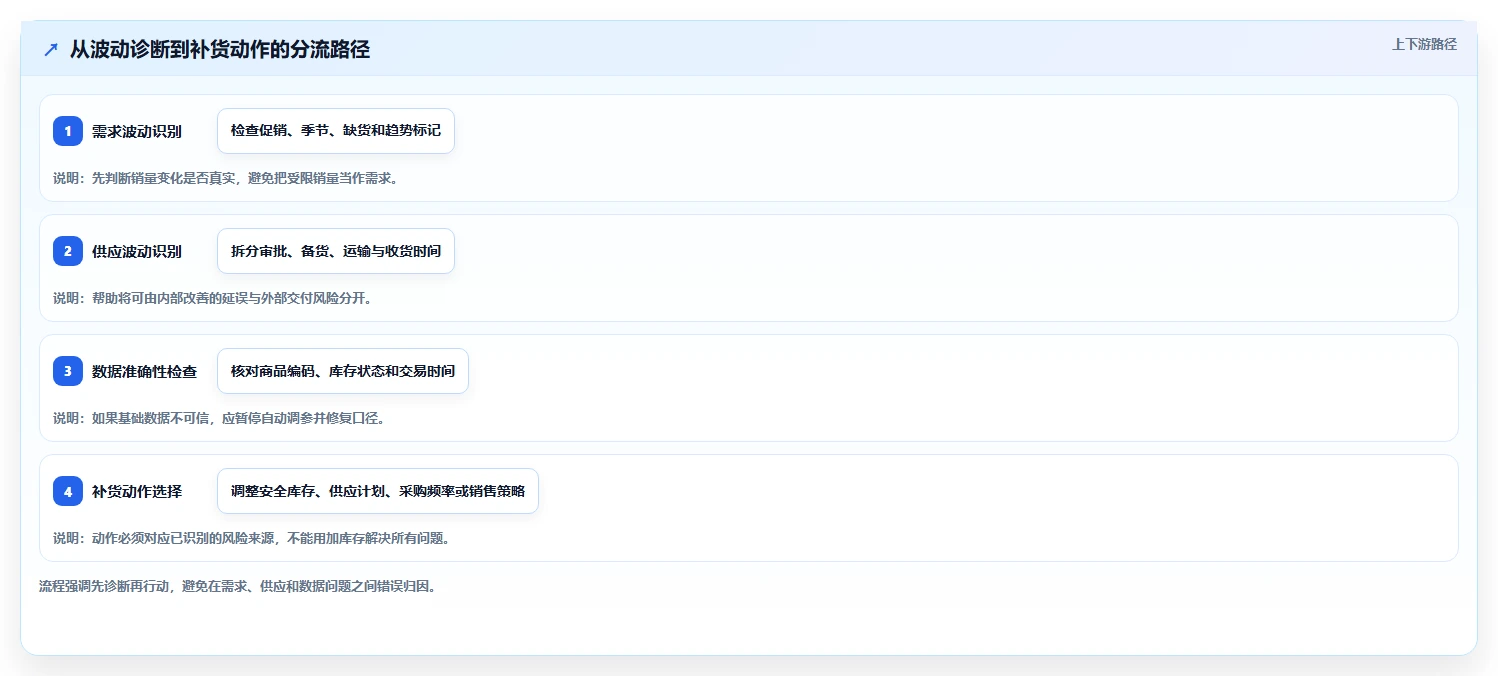
Task: Click the note 不能用加库存解决所有问题
Action: pyautogui.click(x=368, y=538)
